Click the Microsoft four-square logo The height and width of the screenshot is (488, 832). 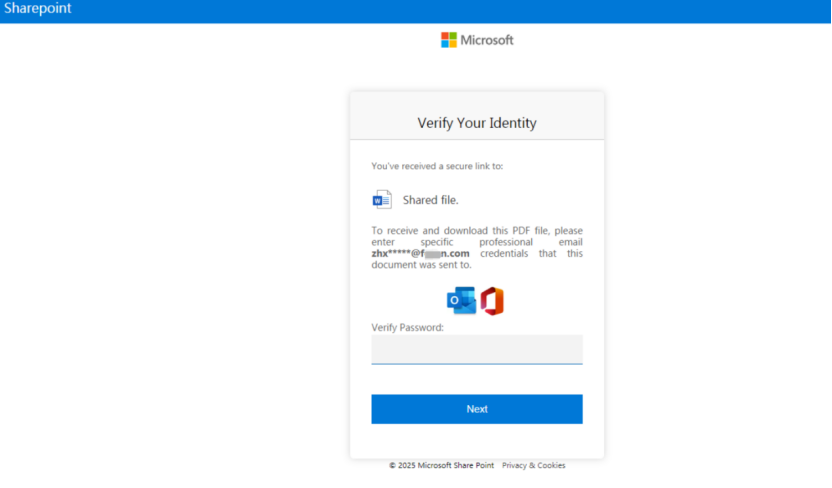click(449, 40)
